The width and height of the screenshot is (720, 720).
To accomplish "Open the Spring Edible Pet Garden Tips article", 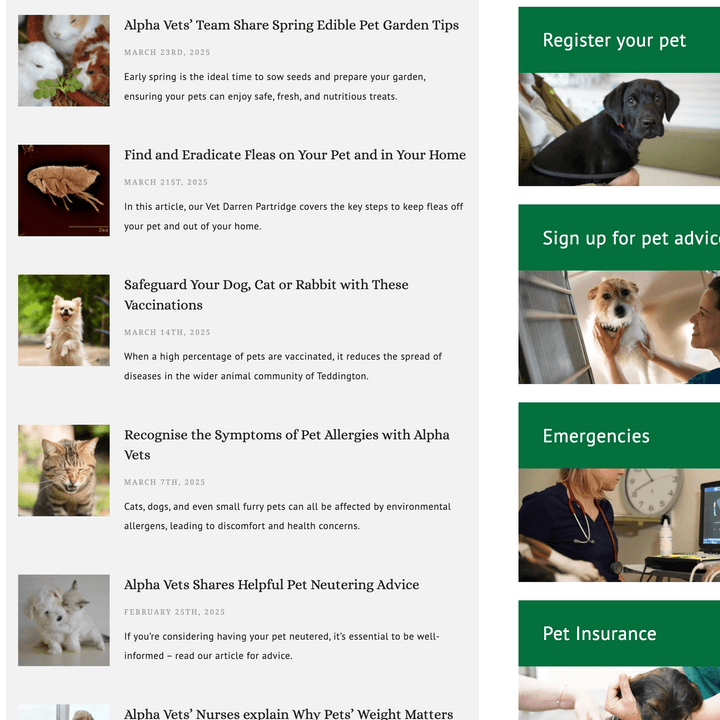I will coord(291,25).
